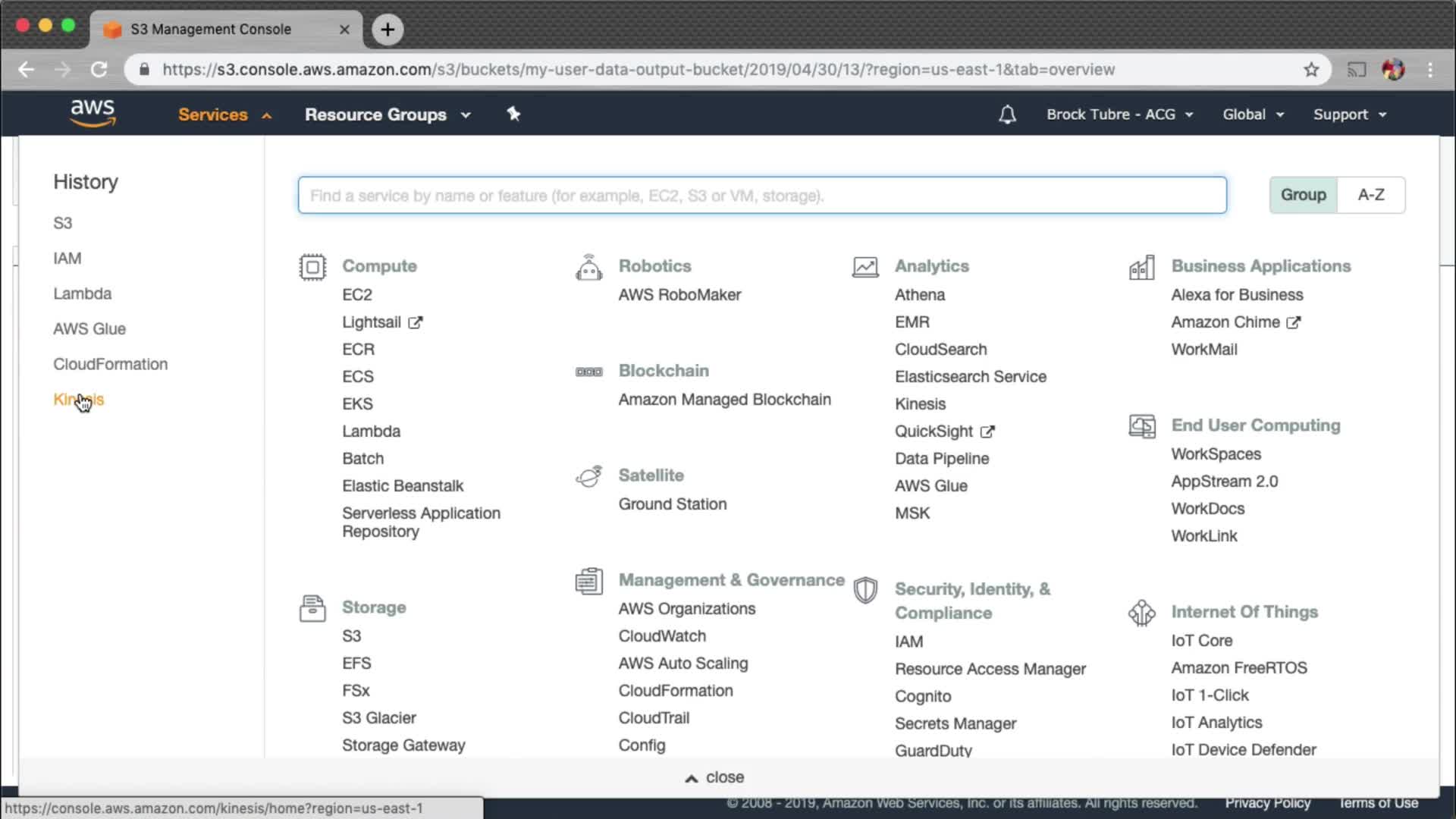Switch service view to Group
The image size is (1456, 819).
pyautogui.click(x=1303, y=195)
